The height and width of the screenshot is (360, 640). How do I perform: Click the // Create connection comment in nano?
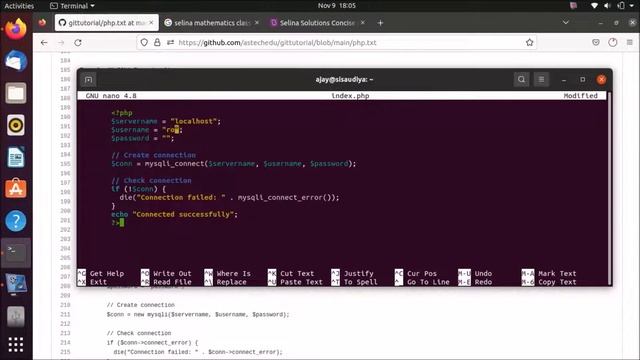(153, 155)
